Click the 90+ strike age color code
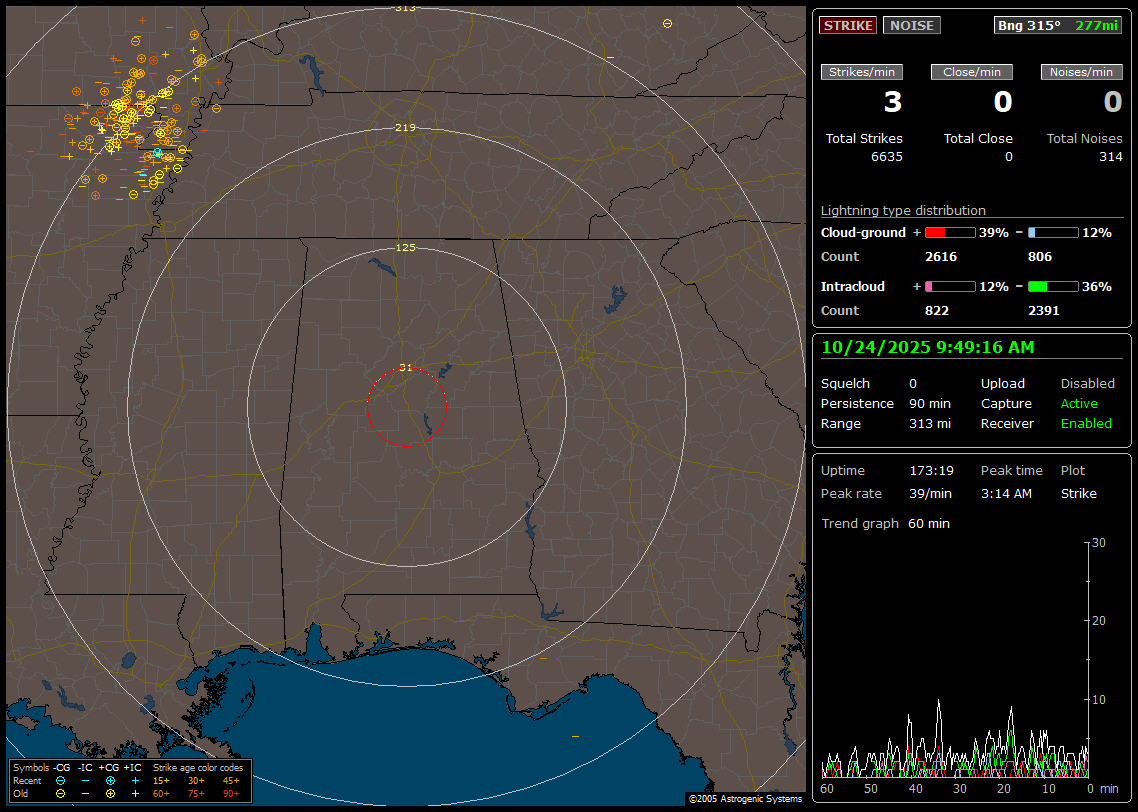The image size is (1138, 812). tap(231, 793)
